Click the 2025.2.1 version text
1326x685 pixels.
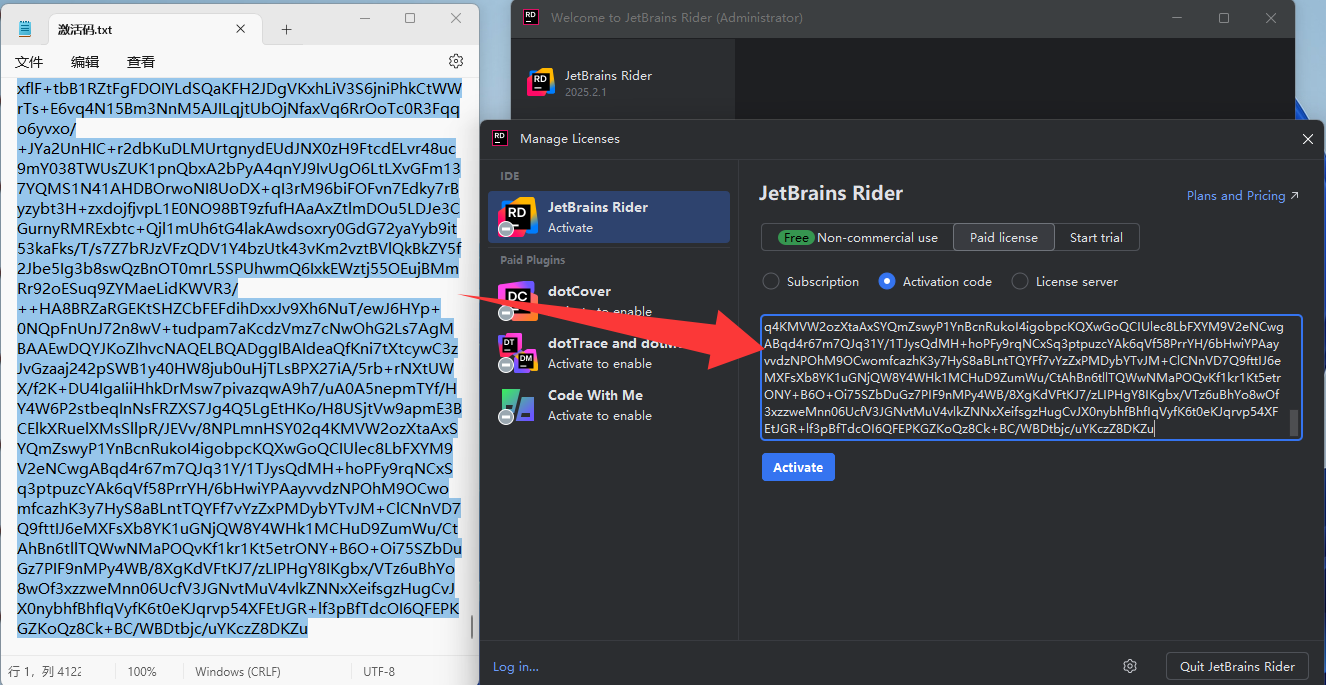point(586,92)
